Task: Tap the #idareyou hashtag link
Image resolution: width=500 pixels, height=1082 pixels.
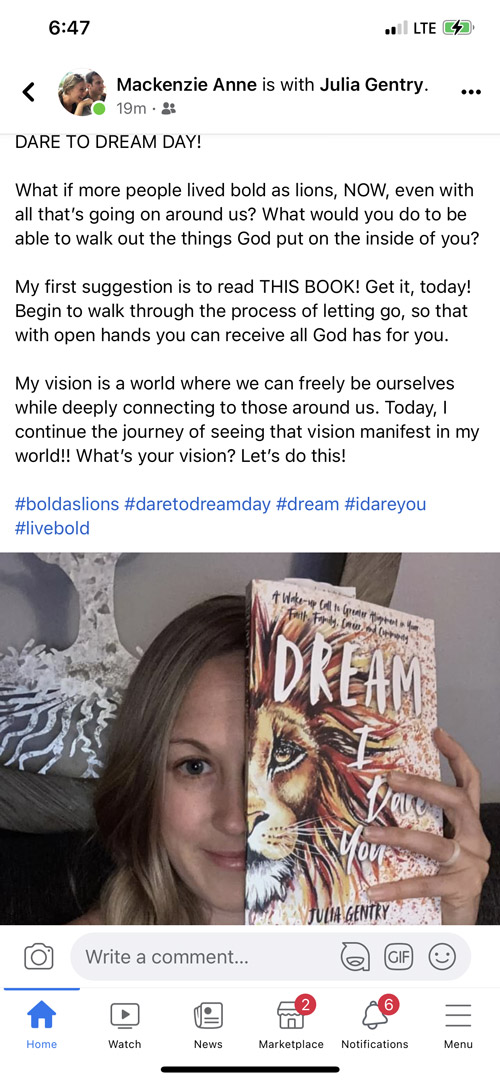Action: (384, 504)
